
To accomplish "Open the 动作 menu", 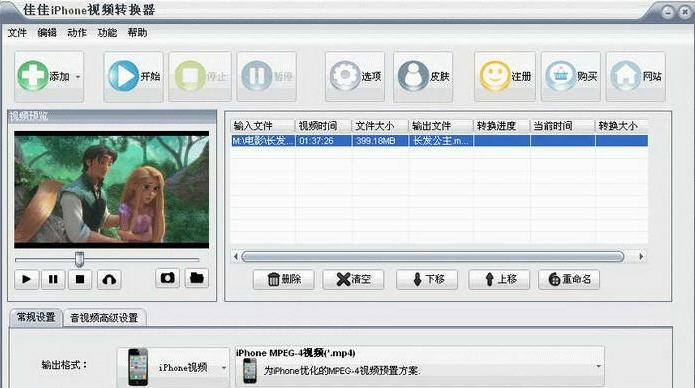I will 77,32.
